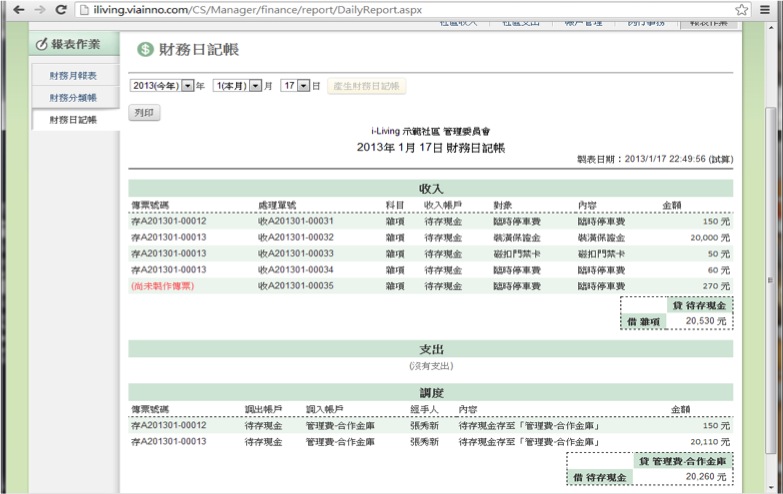
Task: Click the 經手人 column header
Action: tap(424, 410)
